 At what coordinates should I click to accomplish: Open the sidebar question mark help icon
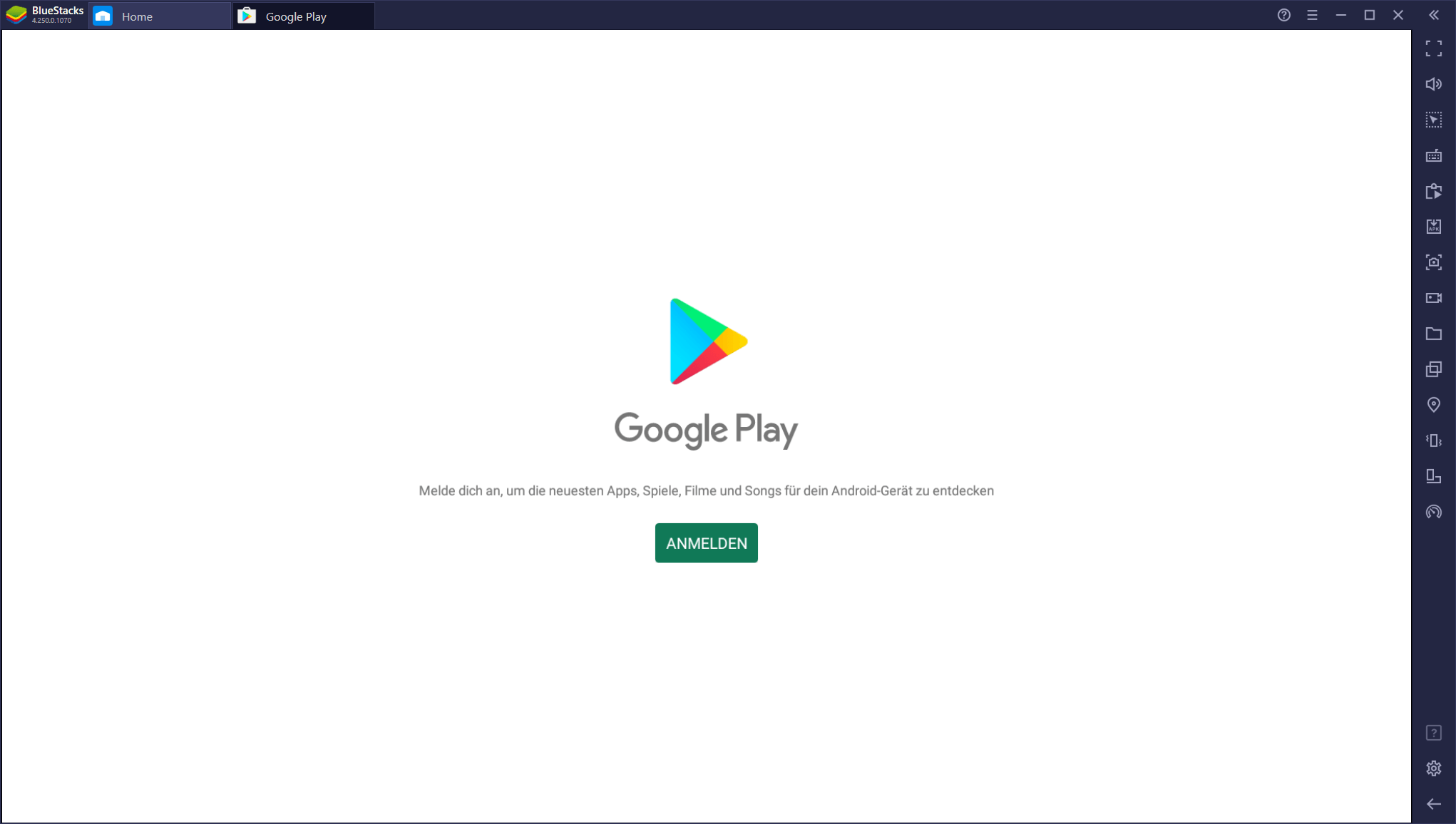click(1433, 733)
